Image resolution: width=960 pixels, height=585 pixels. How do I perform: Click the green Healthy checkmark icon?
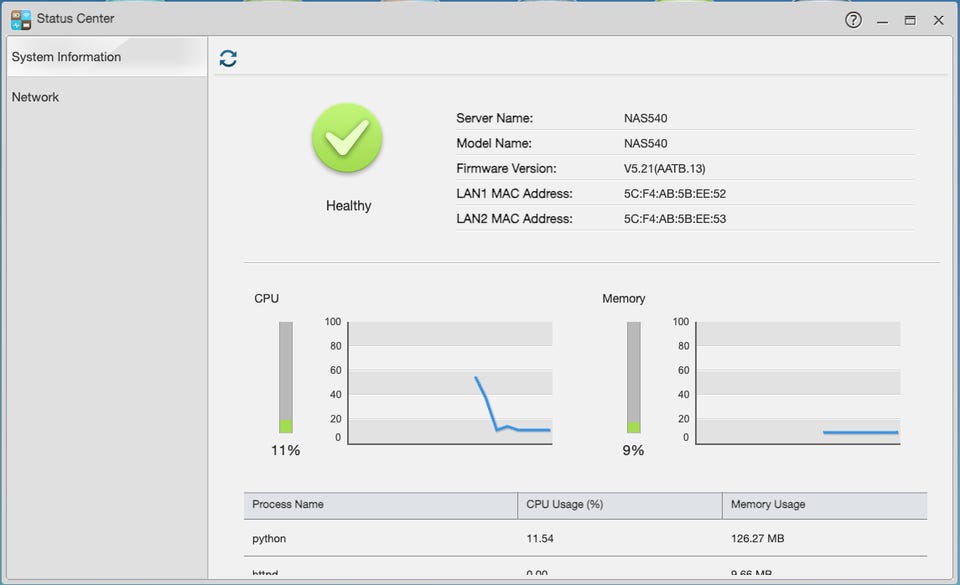[x=347, y=138]
